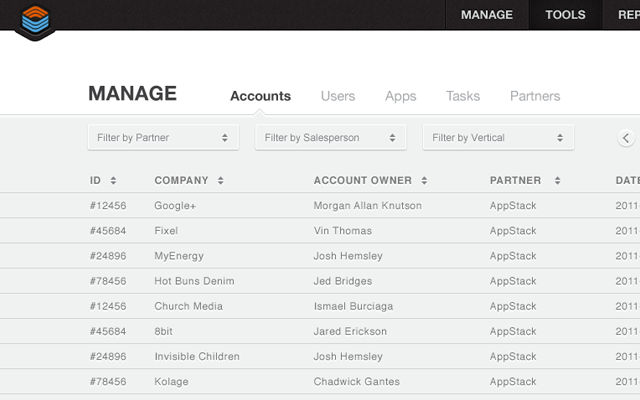Select the Google+ company row
Image resolution: width=640 pixels, height=400 pixels.
coord(320,205)
